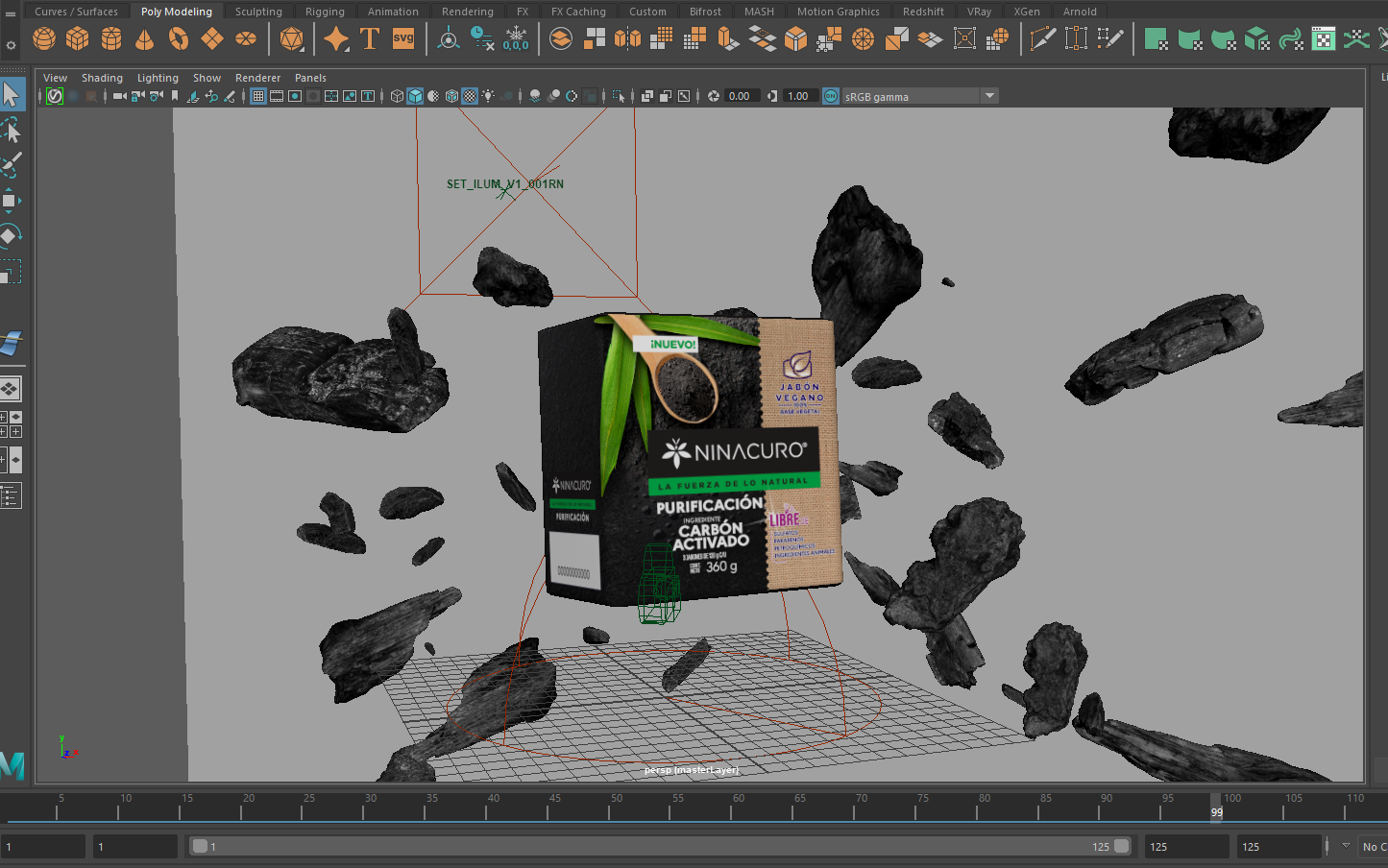Screen dimensions: 1388x868
Task: Click the Delete History shelf icon
Action: pyautogui.click(x=482, y=38)
